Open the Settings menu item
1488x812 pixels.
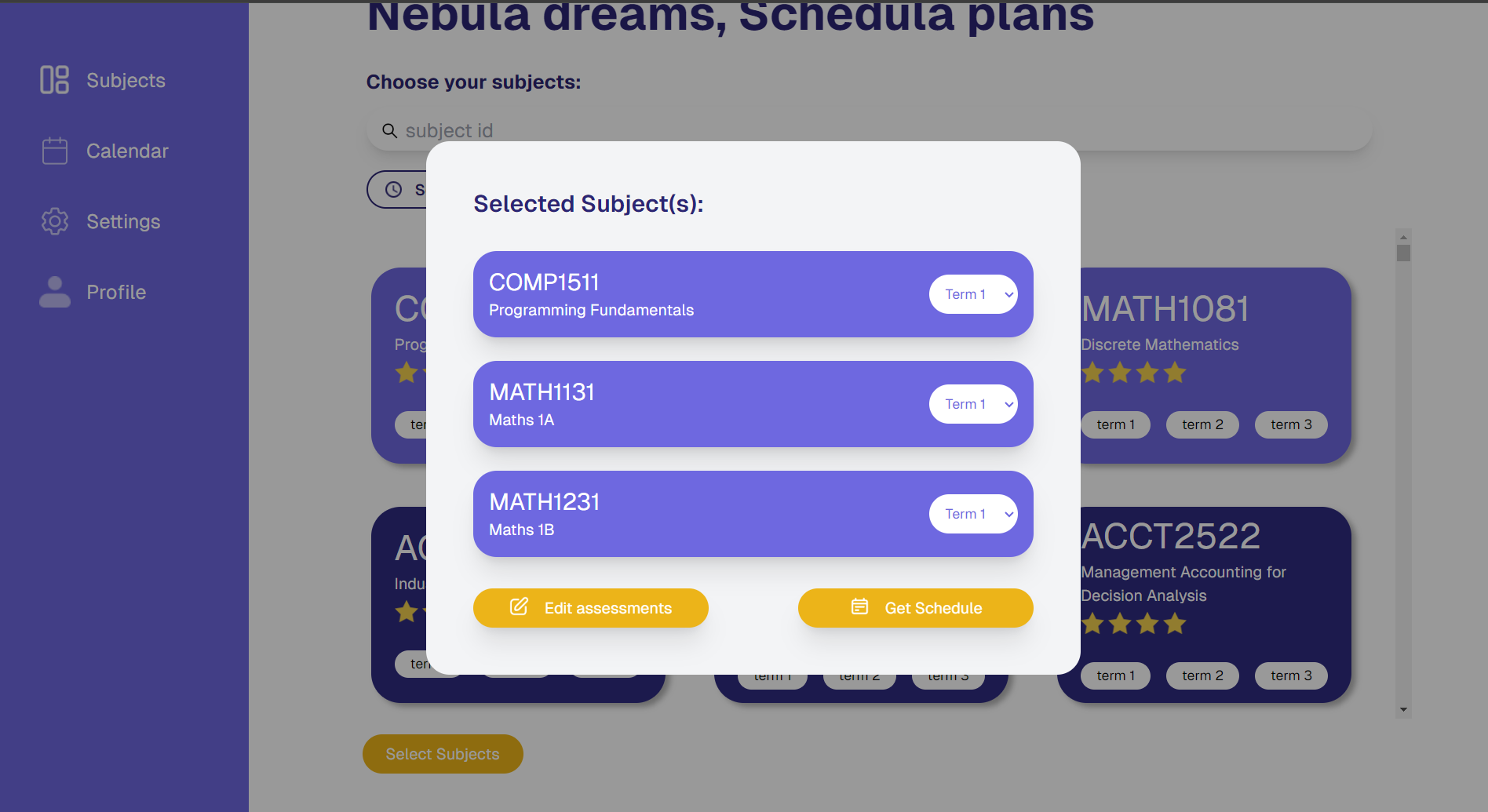(x=123, y=221)
